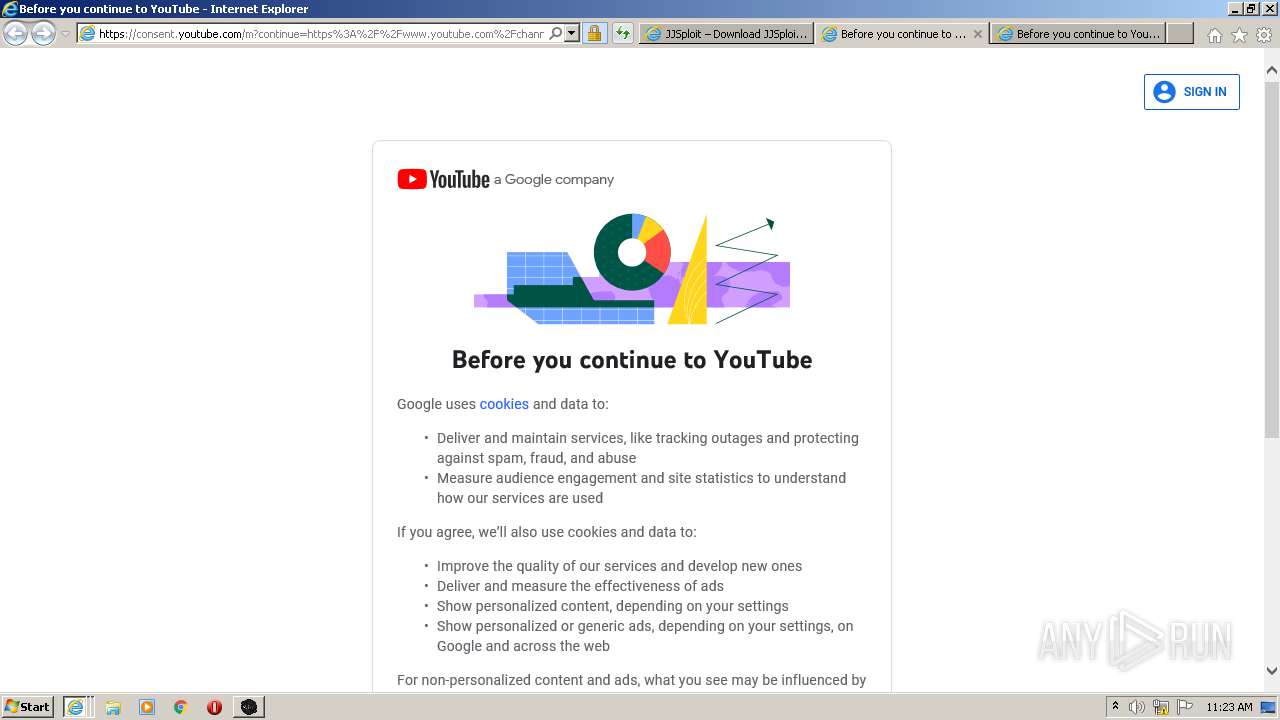This screenshot has width=1280, height=720.
Task: Show hidden tray icons arrow
Action: (x=1115, y=707)
